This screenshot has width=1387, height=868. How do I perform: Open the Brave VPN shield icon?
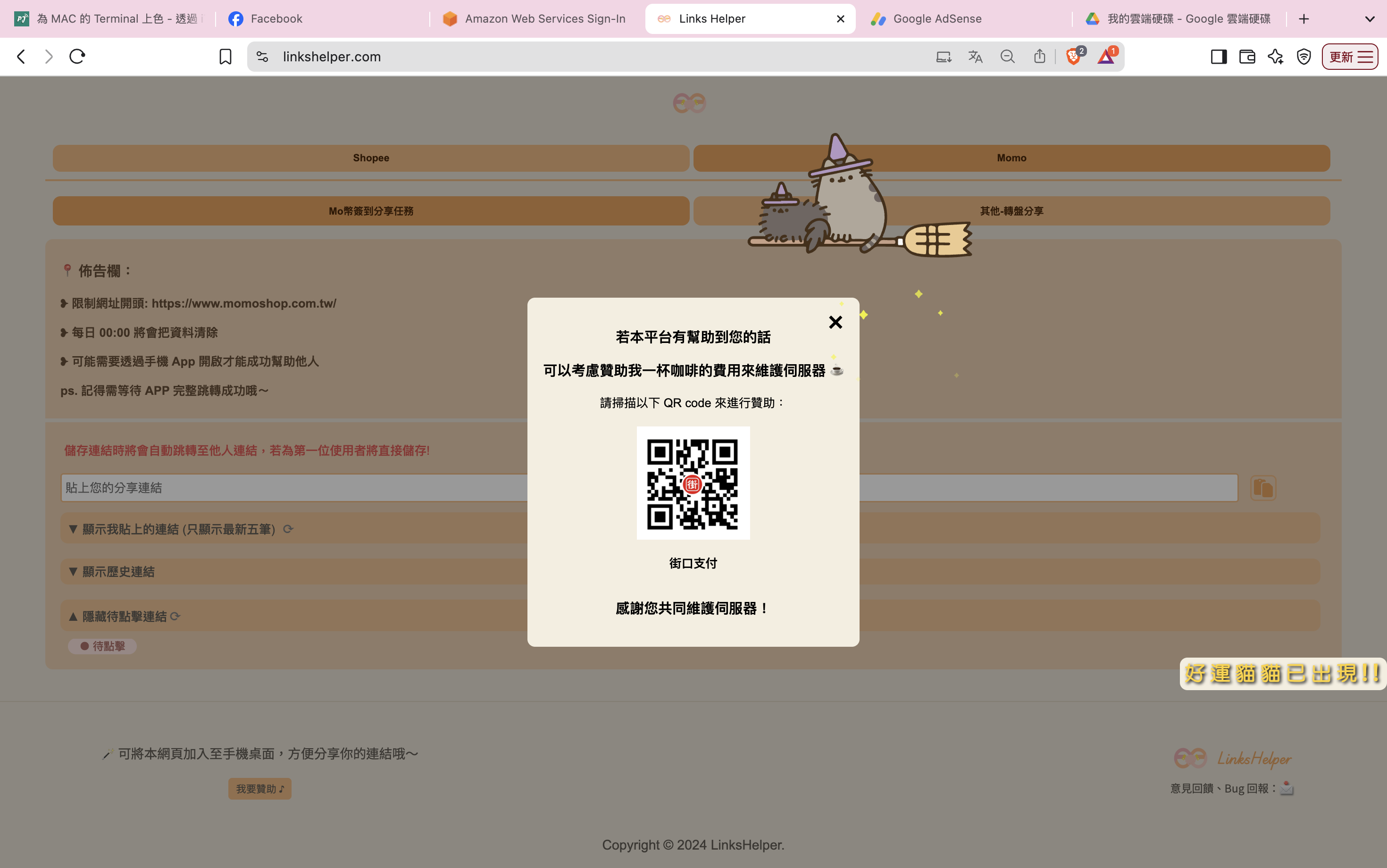click(1304, 56)
